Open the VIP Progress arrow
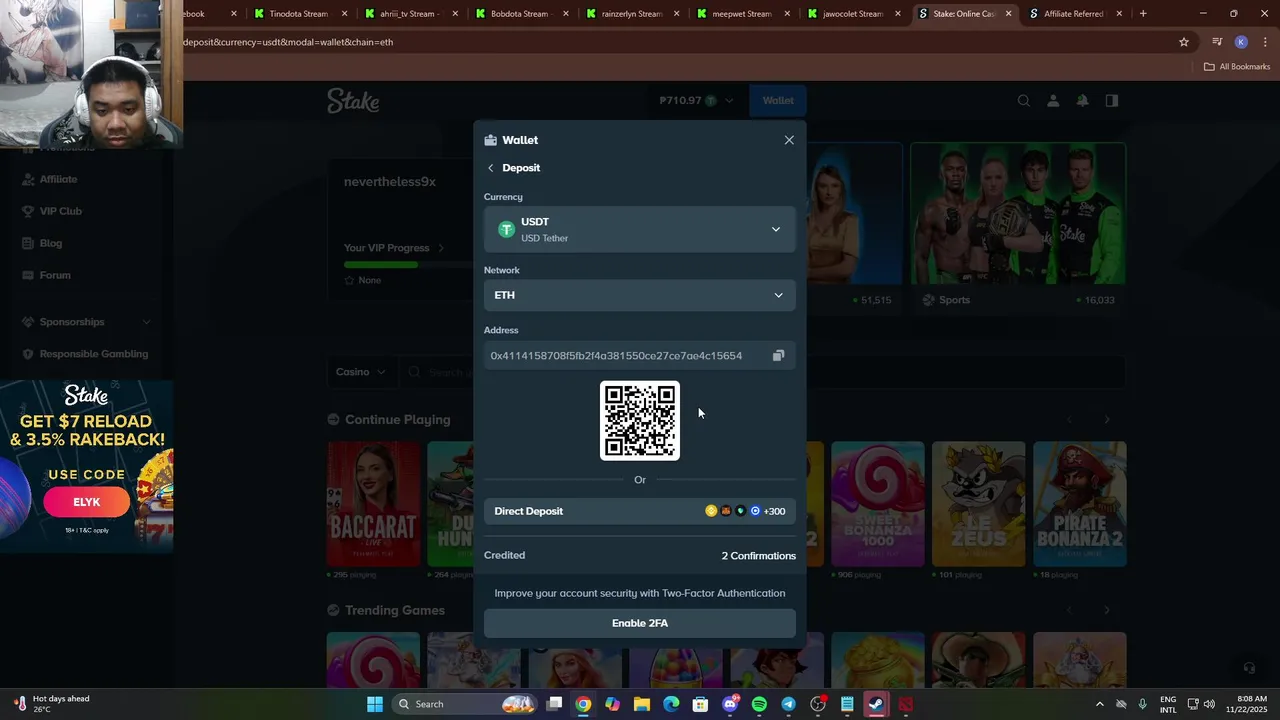 tap(440, 248)
